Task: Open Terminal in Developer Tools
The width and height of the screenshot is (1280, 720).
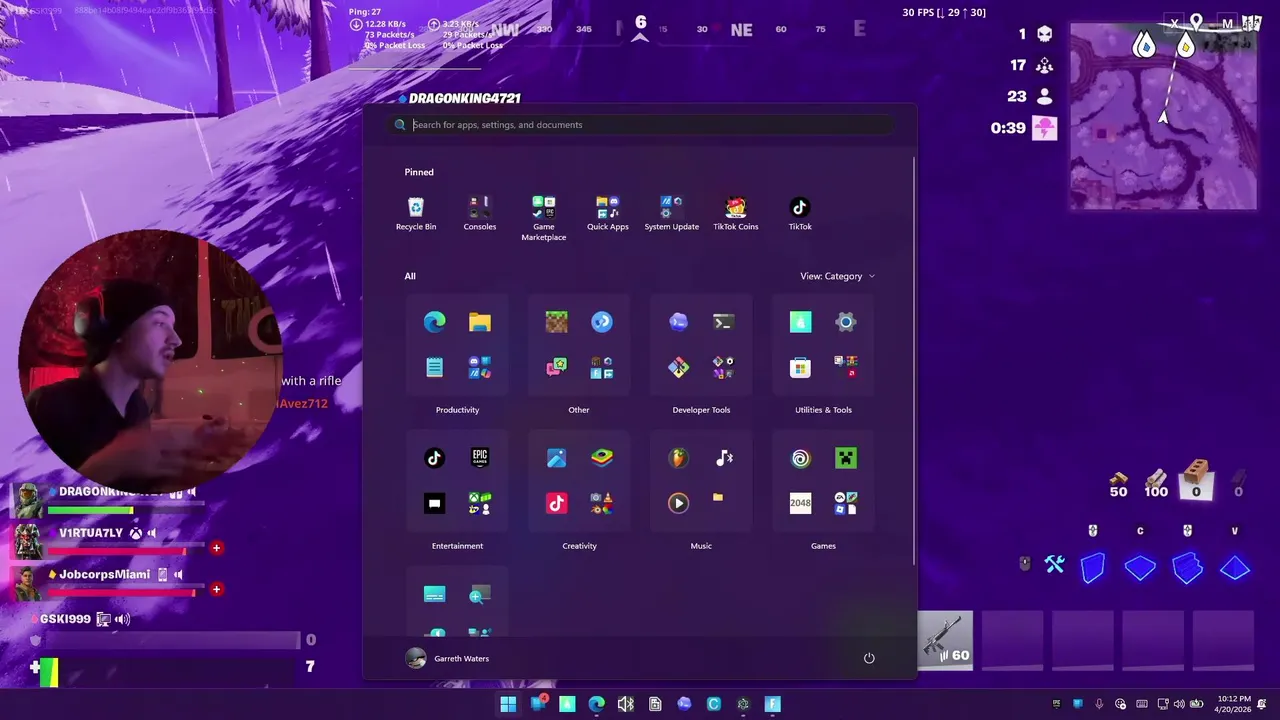Action: point(724,322)
